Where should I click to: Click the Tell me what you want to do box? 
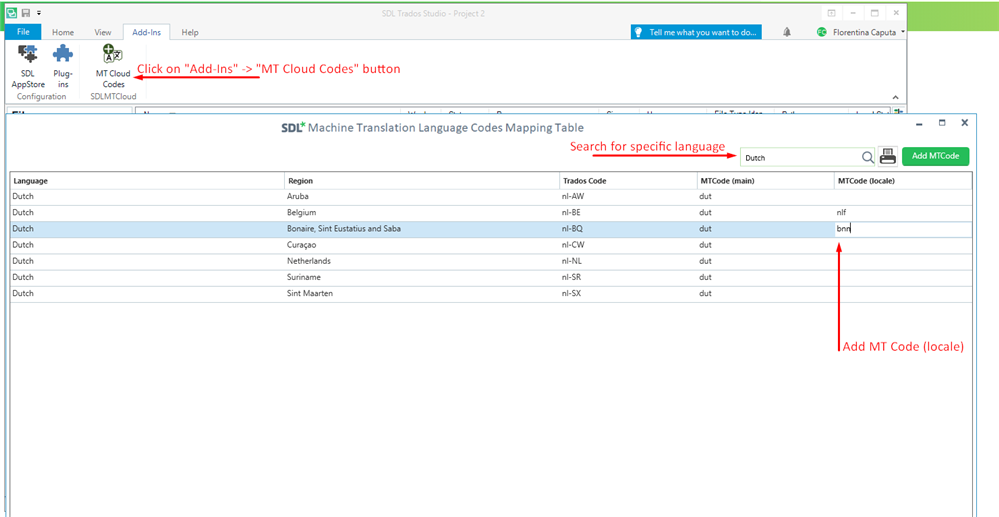(696, 32)
